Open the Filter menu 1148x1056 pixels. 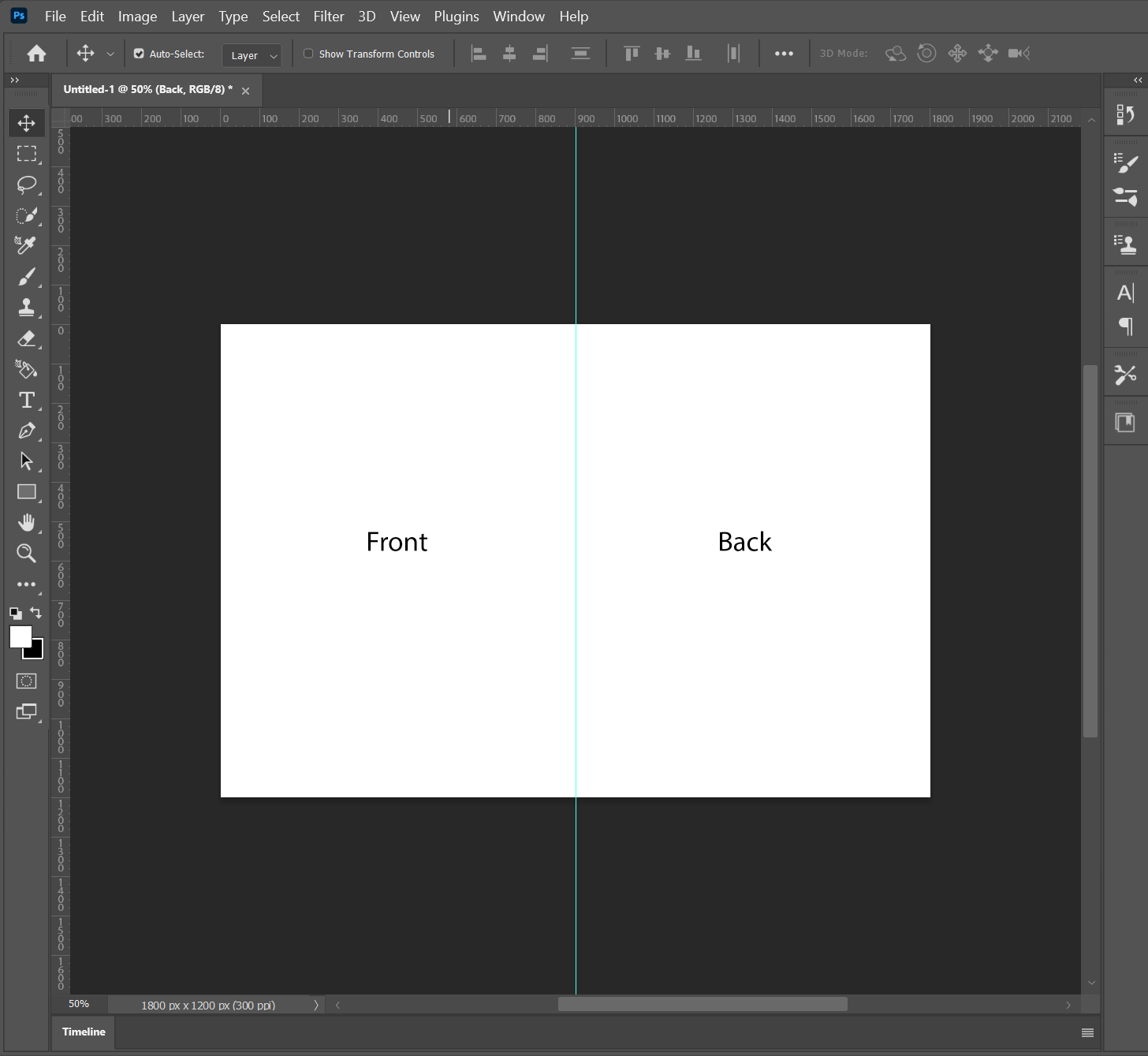tap(329, 16)
